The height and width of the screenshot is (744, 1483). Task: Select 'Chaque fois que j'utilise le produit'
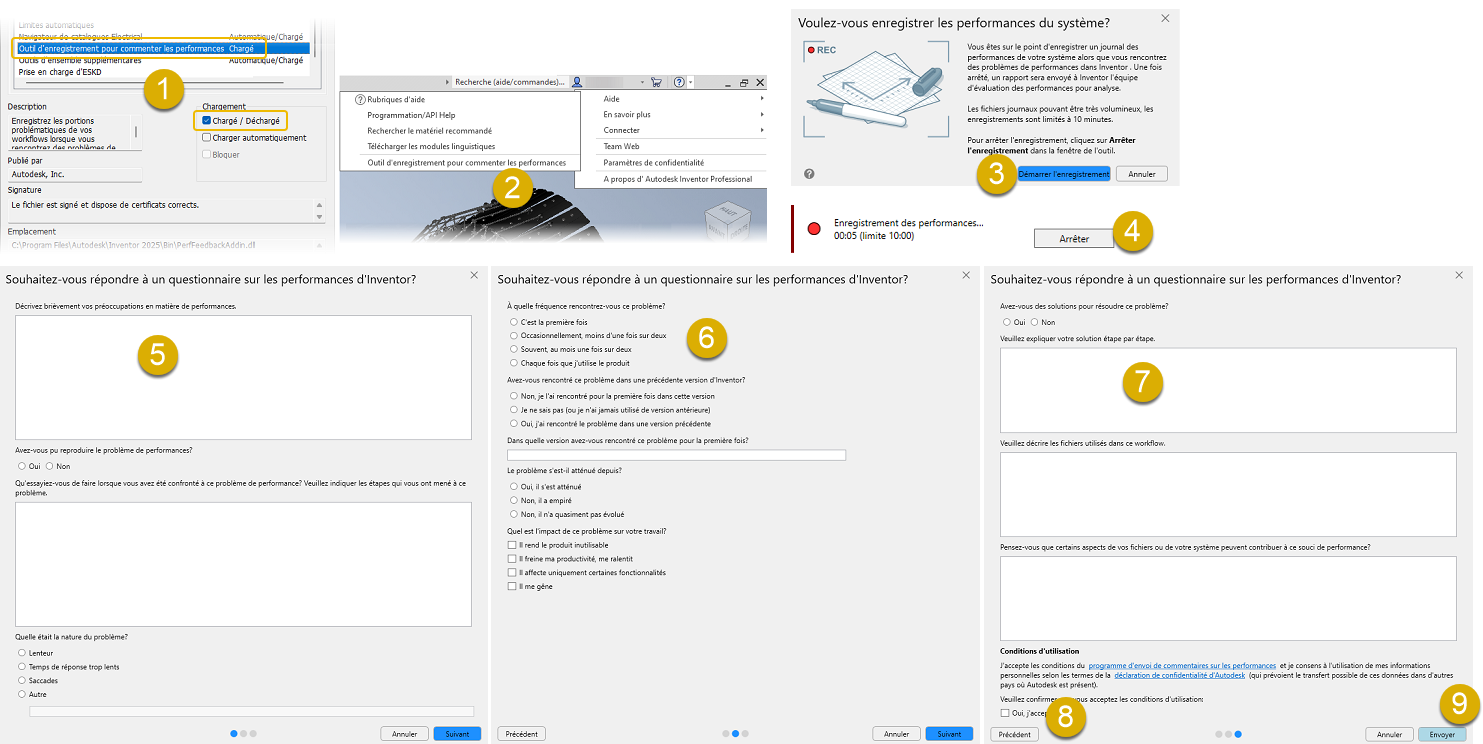coord(513,363)
